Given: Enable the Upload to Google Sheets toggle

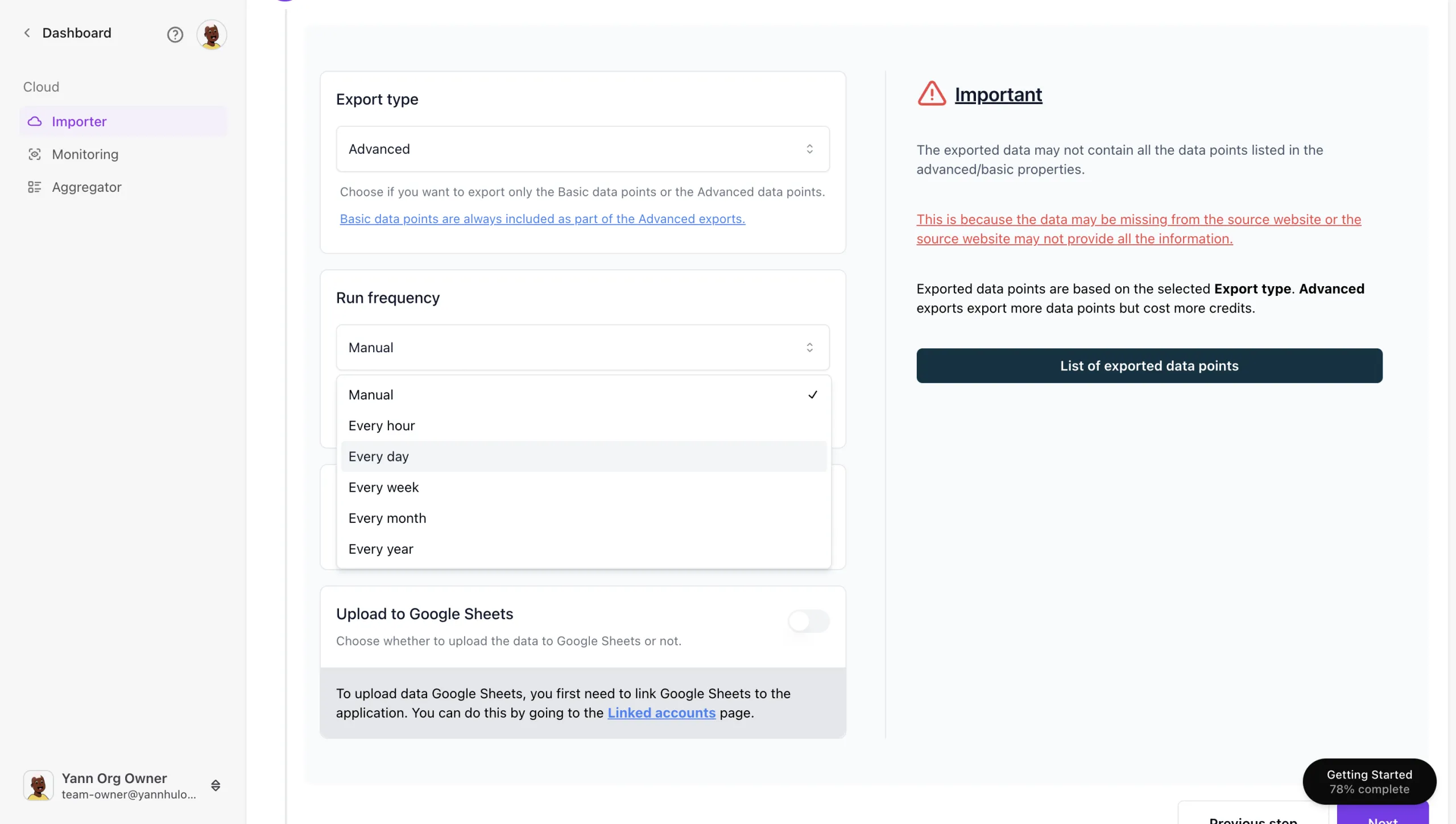Looking at the screenshot, I should pyautogui.click(x=808, y=621).
